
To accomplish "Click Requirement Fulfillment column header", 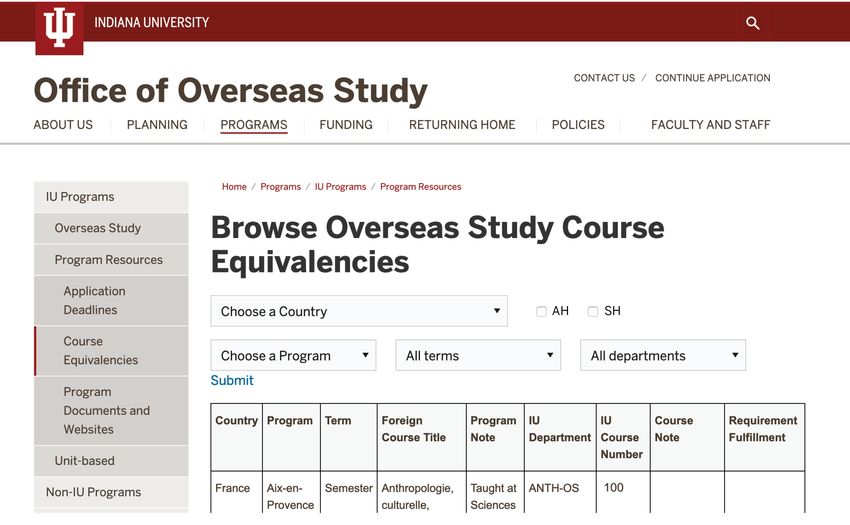I will pyautogui.click(x=764, y=437).
